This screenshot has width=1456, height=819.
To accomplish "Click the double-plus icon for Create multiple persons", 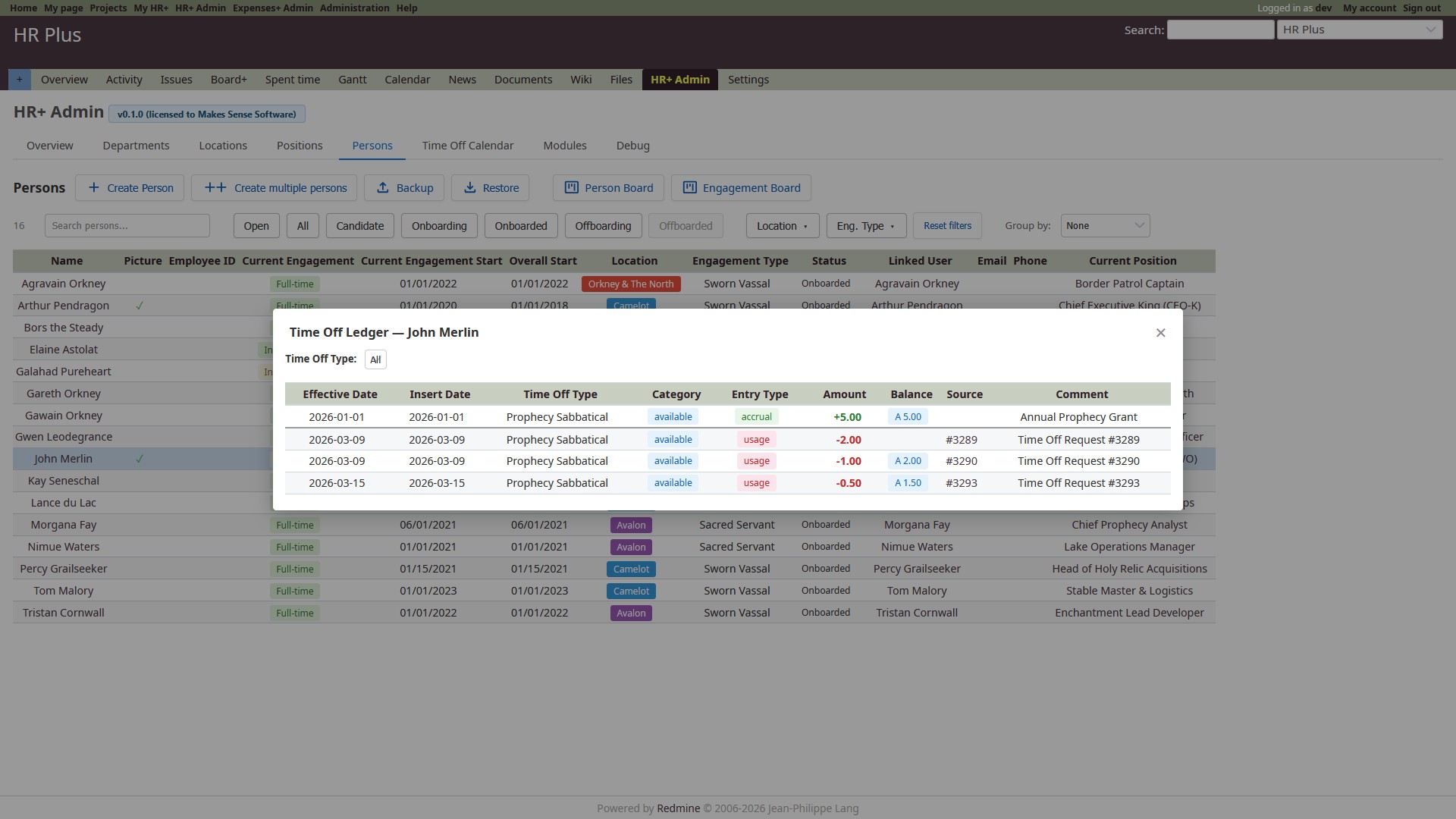I will (x=215, y=187).
